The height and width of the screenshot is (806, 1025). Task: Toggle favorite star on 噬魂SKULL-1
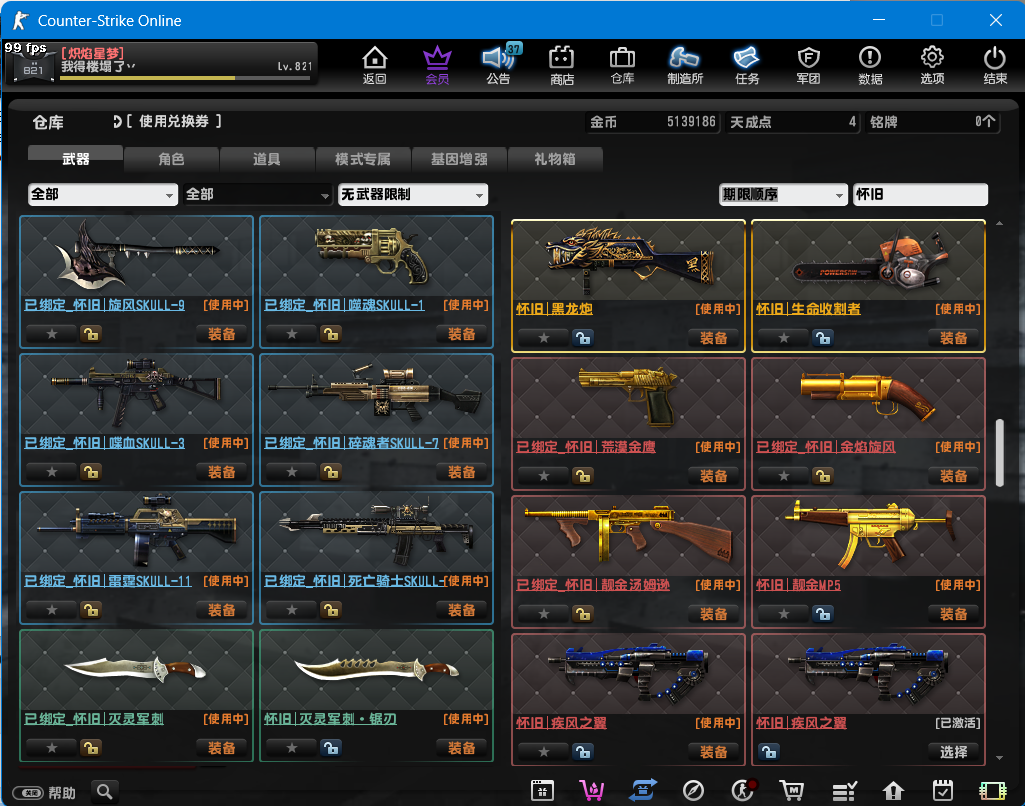coord(292,334)
